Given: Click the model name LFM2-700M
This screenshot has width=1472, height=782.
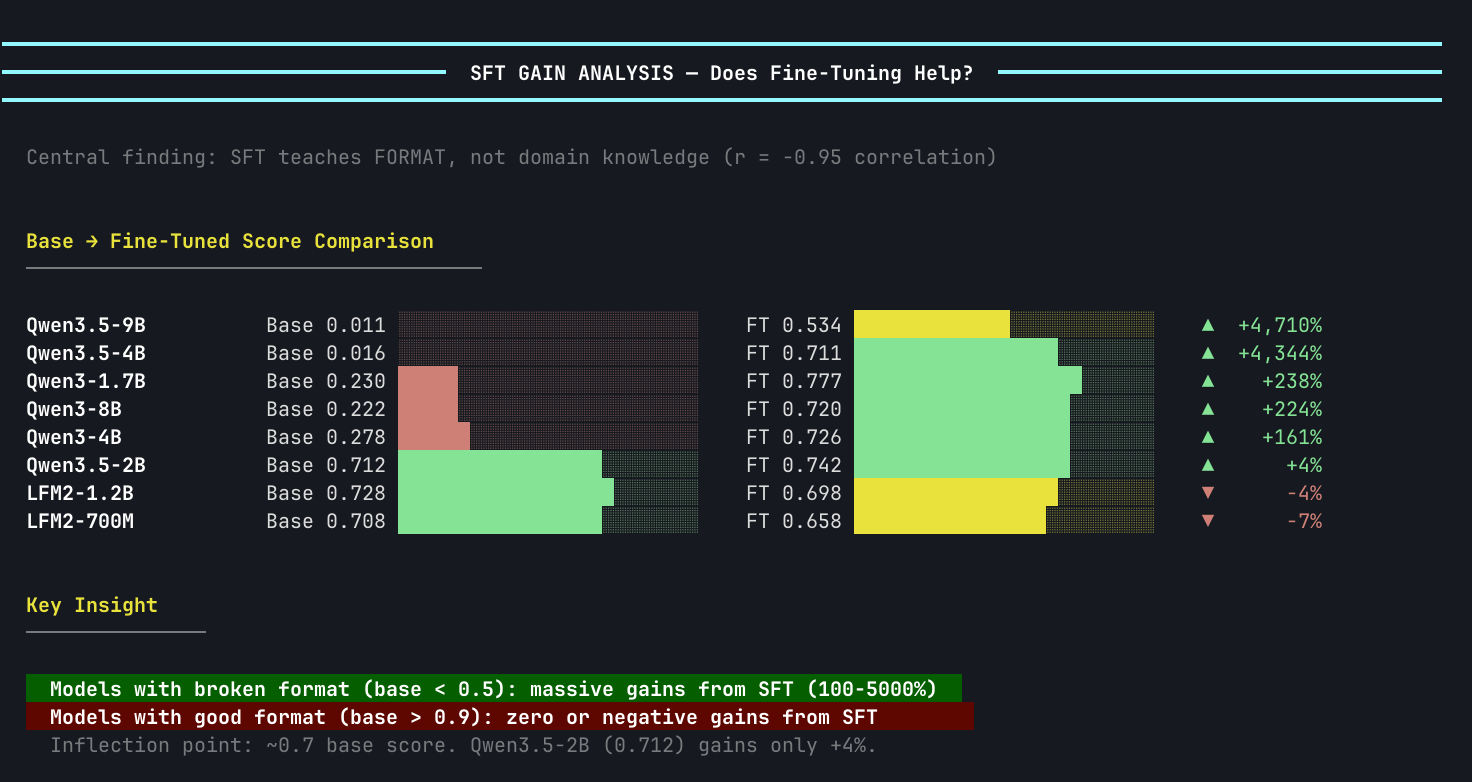Looking at the screenshot, I should pos(80,521).
